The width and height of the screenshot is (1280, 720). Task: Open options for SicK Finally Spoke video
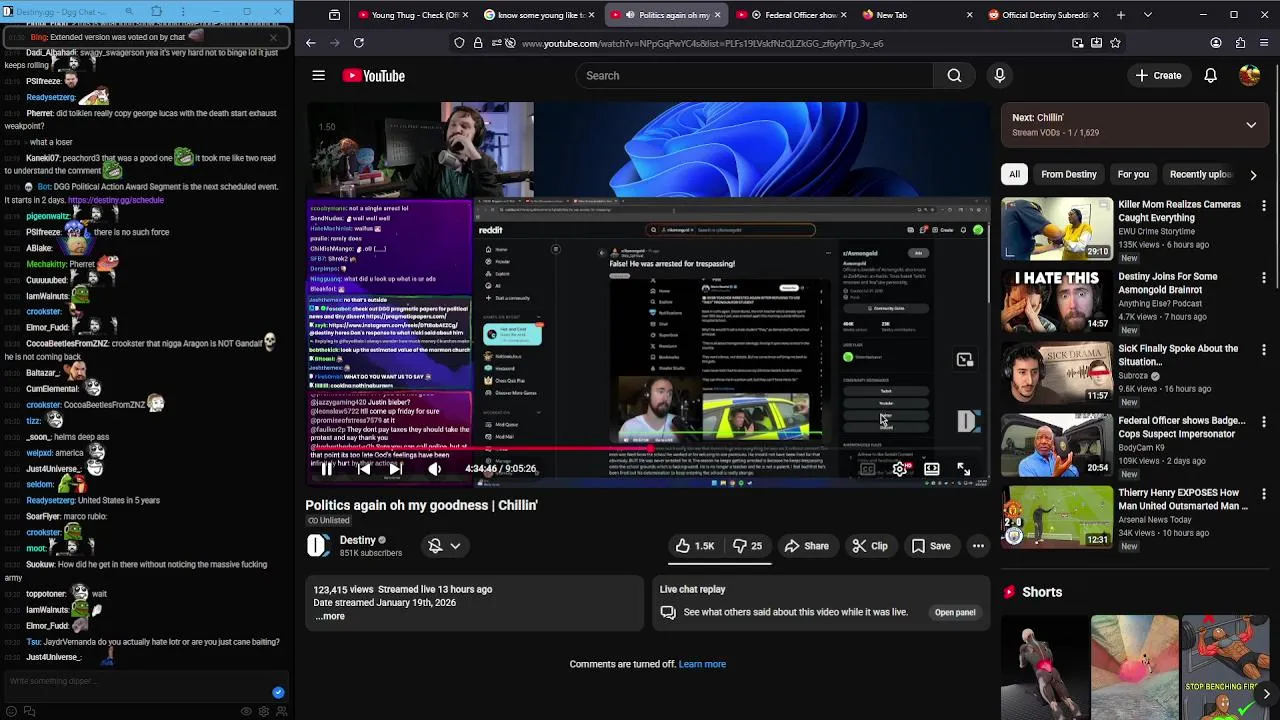click(x=1264, y=350)
